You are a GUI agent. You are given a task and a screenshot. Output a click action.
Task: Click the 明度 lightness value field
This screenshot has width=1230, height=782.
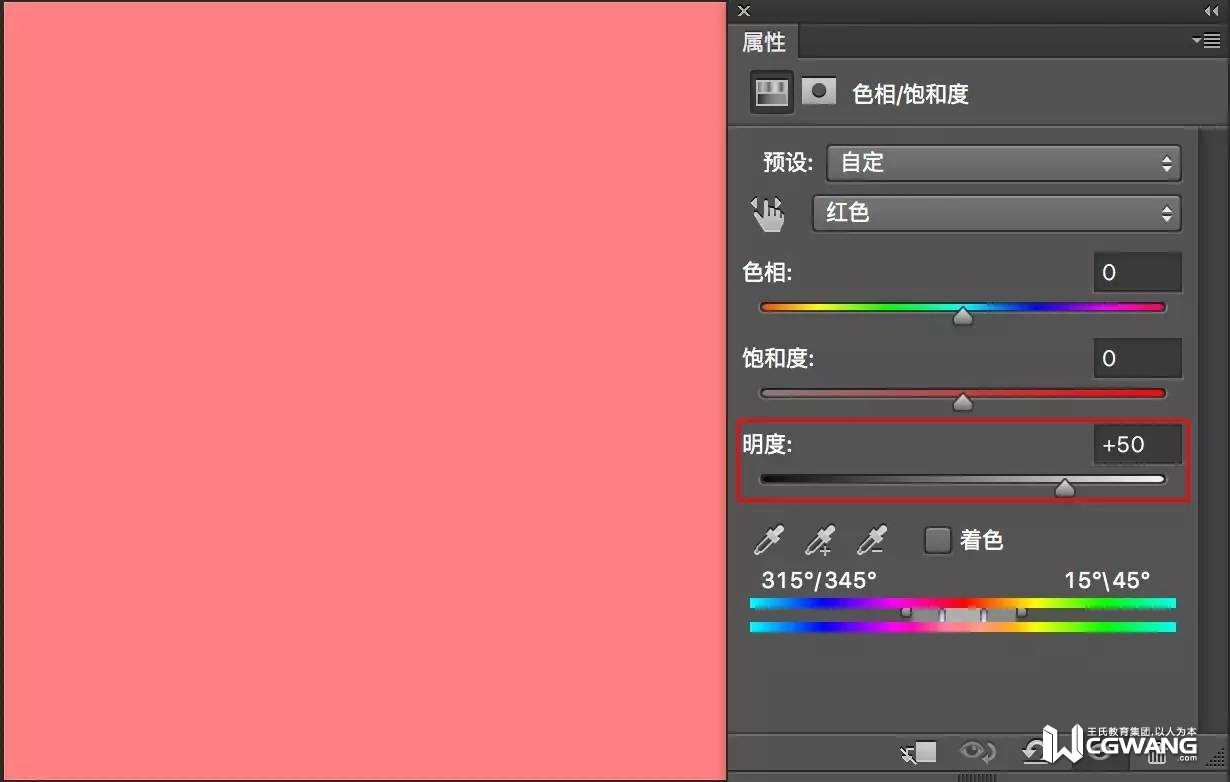(1137, 444)
